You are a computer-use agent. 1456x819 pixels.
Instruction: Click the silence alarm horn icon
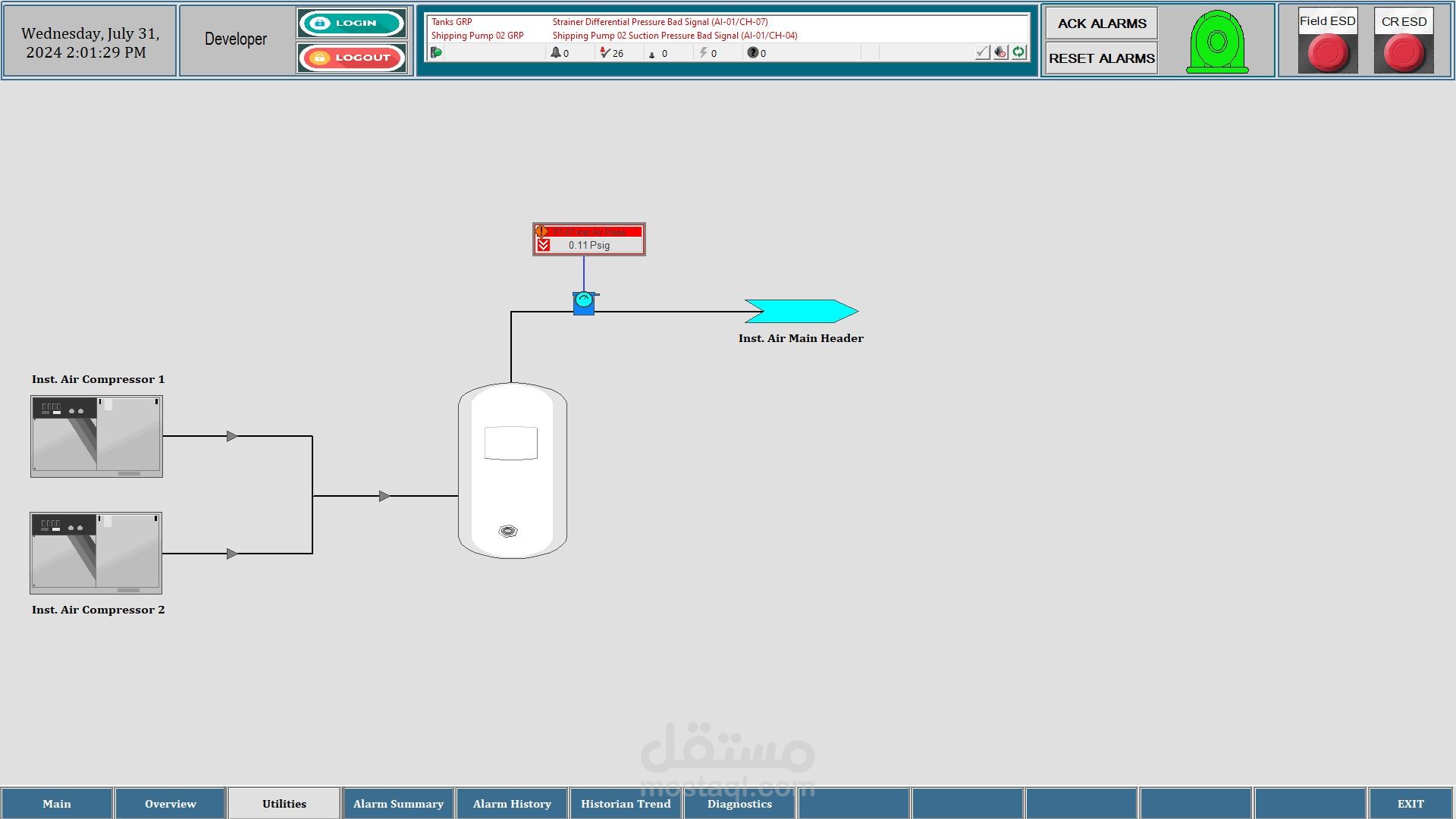(x=1000, y=52)
